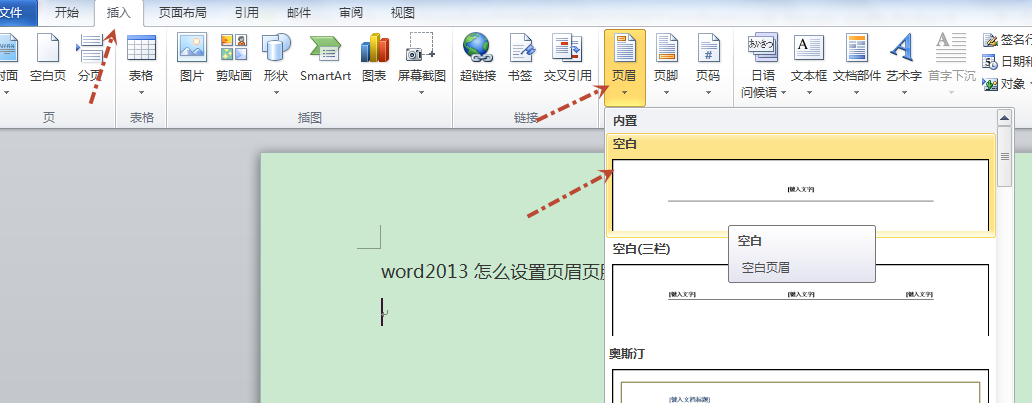Viewport: 1032px width, 403px height.
Task: Click the document text line 'word2013 怎么设置页眉页'
Action: [x=492, y=271]
